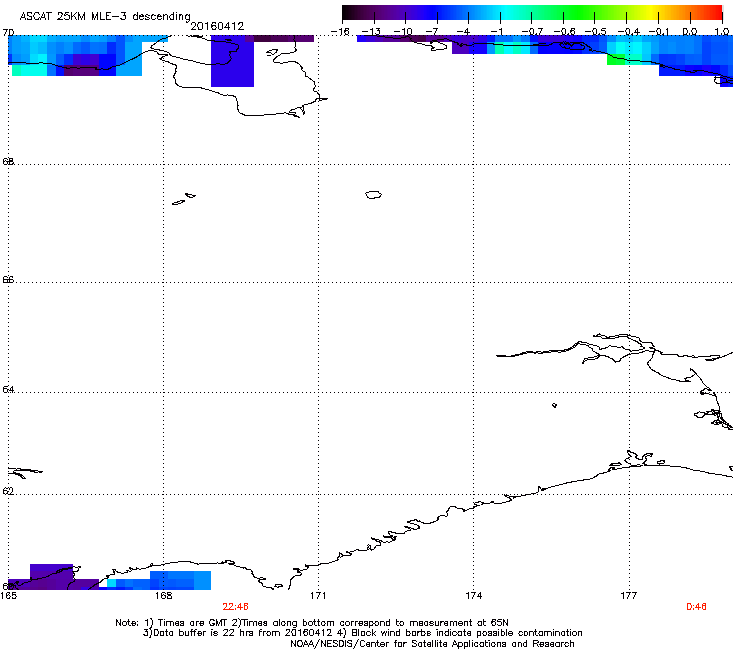The height and width of the screenshot is (650, 740).
Task: Click the NOAA/NESDIS credit line
Action: pyautogui.click(x=432, y=643)
